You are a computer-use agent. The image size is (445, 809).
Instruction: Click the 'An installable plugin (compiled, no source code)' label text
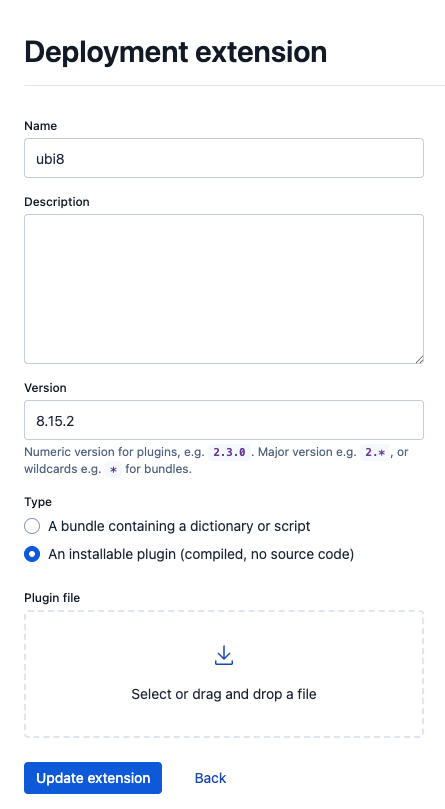[201, 554]
